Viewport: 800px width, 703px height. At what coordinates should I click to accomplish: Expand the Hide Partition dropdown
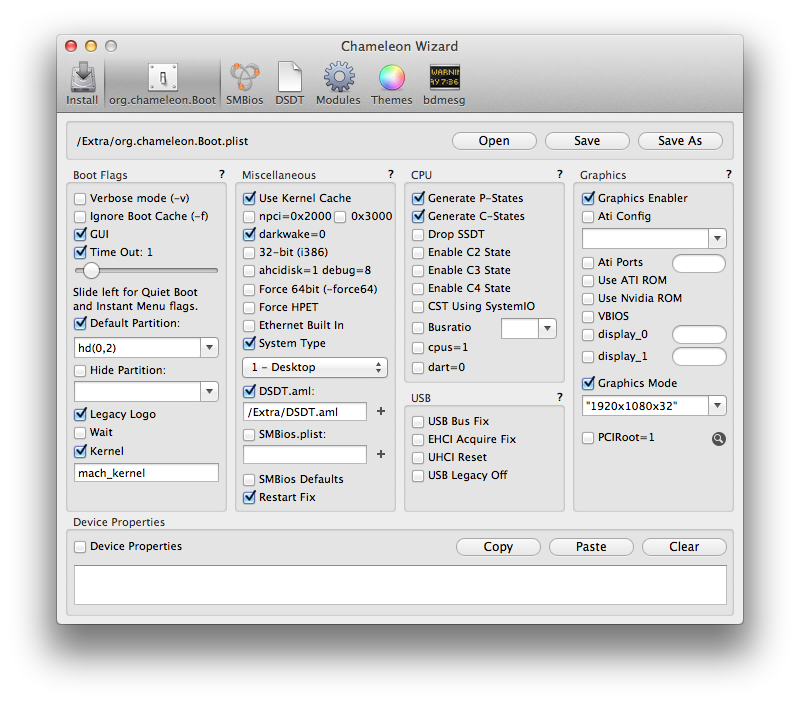pyautogui.click(x=209, y=391)
